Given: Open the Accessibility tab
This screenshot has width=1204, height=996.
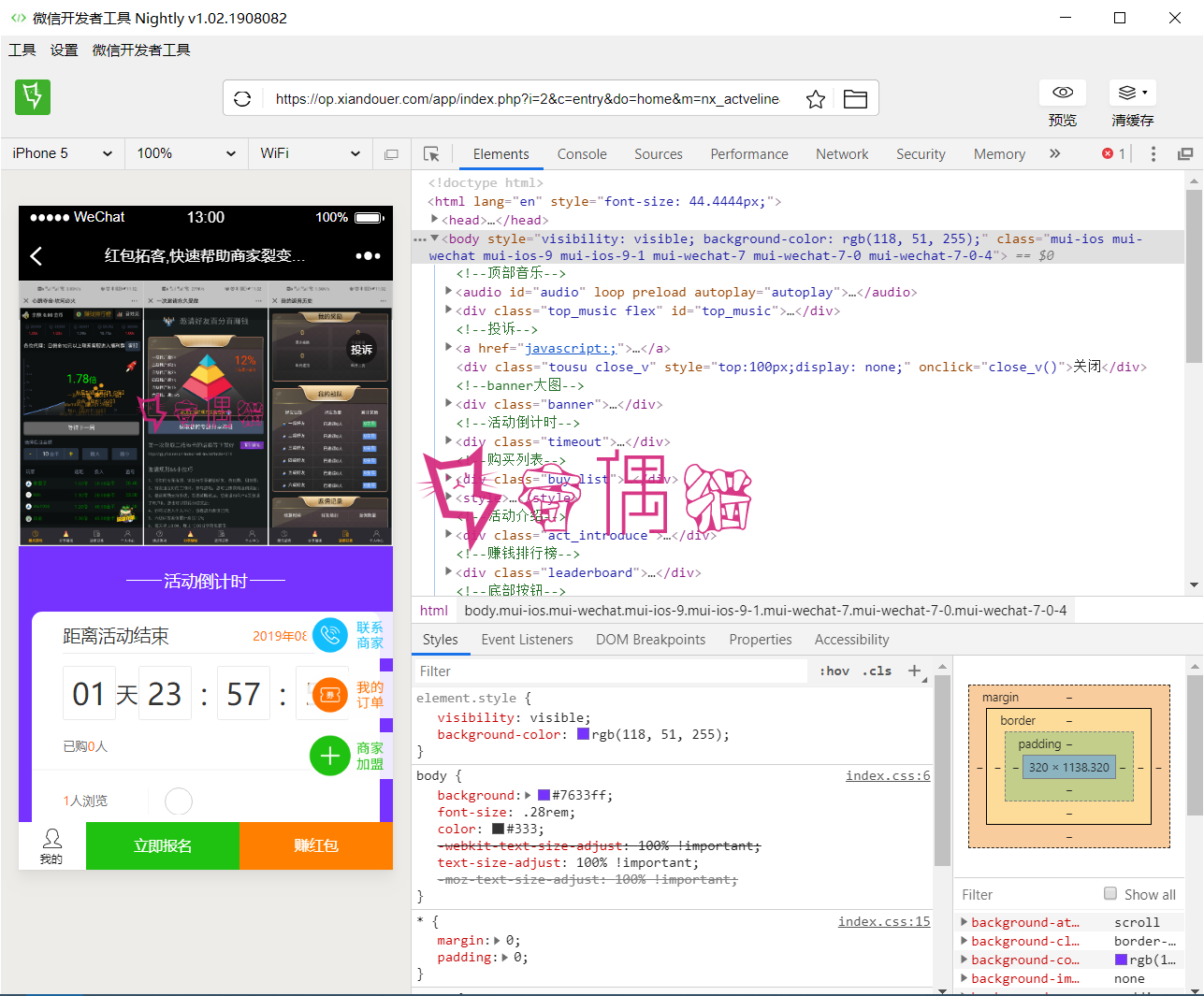Looking at the screenshot, I should pyautogui.click(x=851, y=640).
